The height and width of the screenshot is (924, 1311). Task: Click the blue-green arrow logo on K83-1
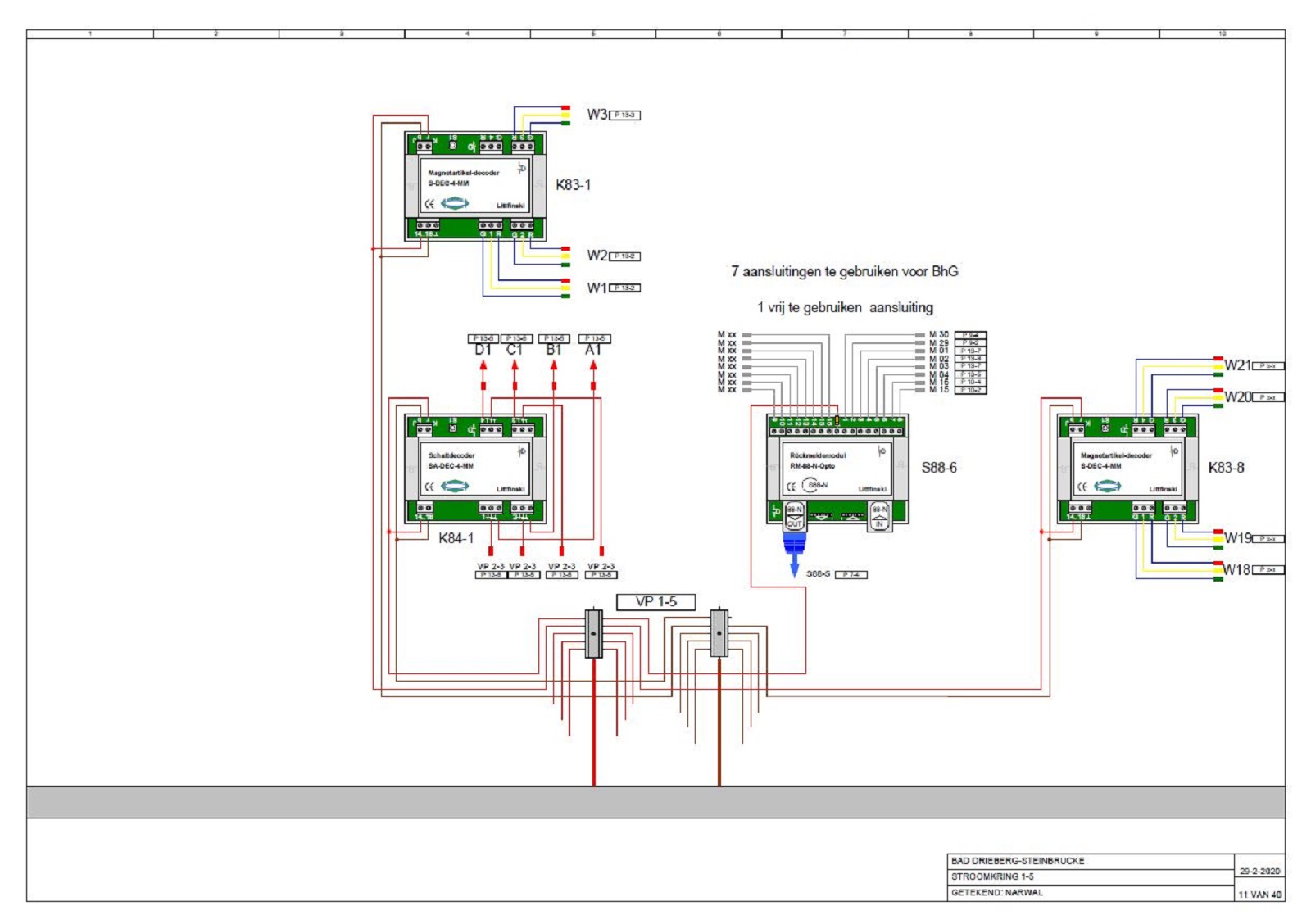(455, 203)
